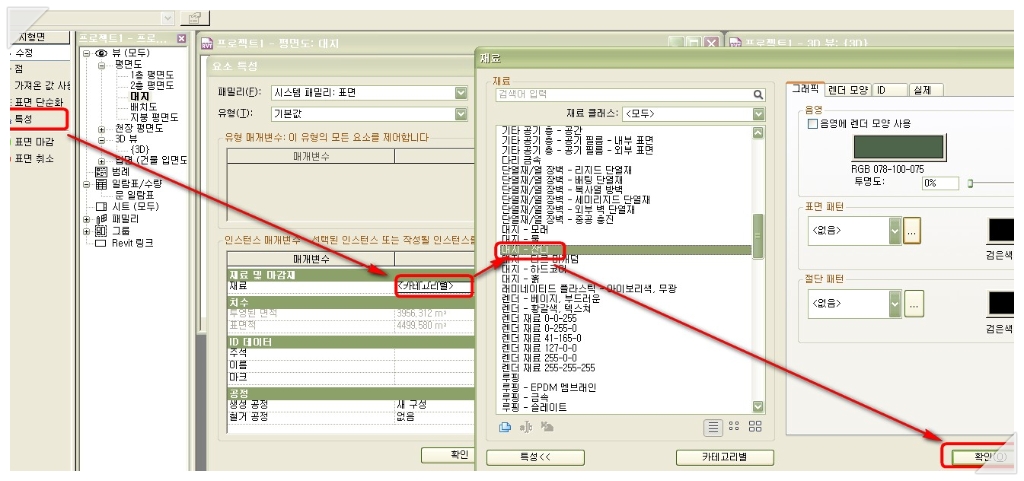Click the 시트 (모두) sheet icon
Screen dimensions: 1024x481
coord(101,206)
